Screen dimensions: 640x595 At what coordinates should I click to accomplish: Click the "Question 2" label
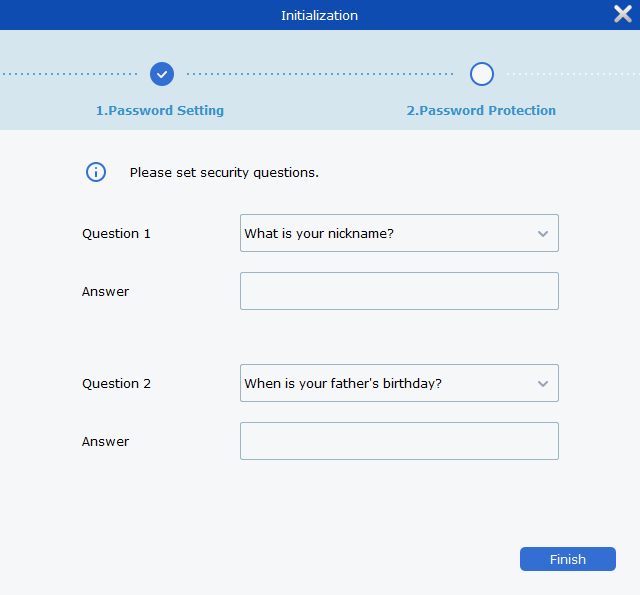[116, 384]
